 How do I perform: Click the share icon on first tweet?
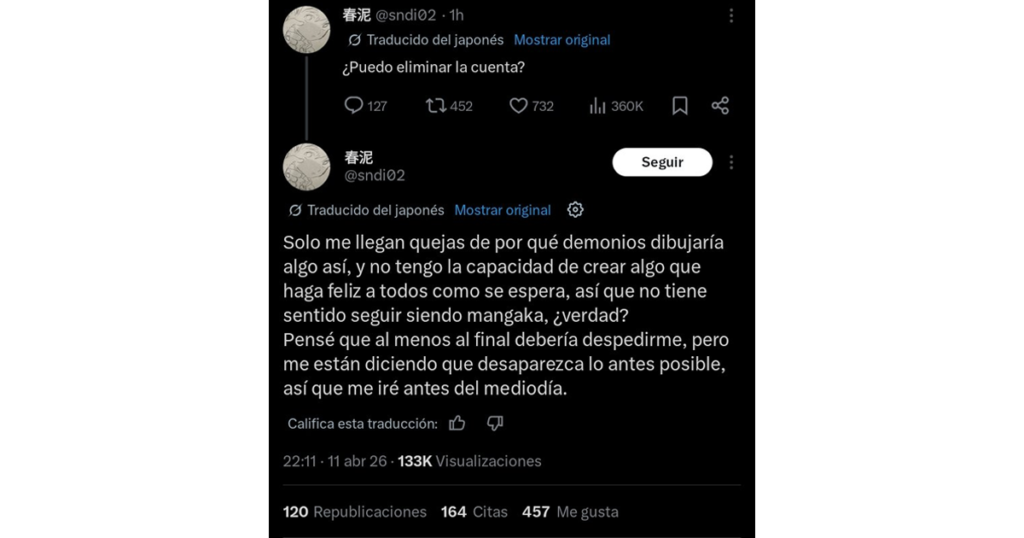[x=720, y=105]
